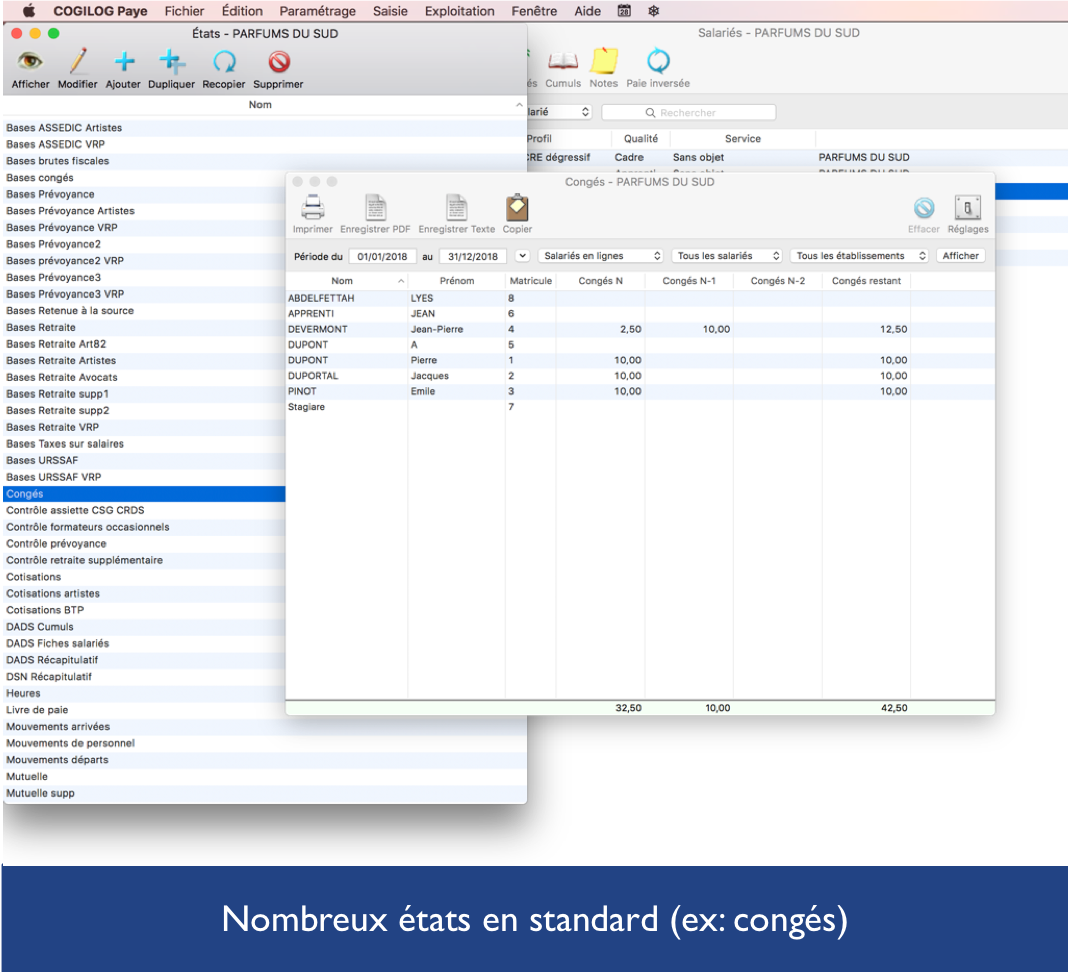
Task: Click the Effacer icon in Congés window
Action: (924, 208)
